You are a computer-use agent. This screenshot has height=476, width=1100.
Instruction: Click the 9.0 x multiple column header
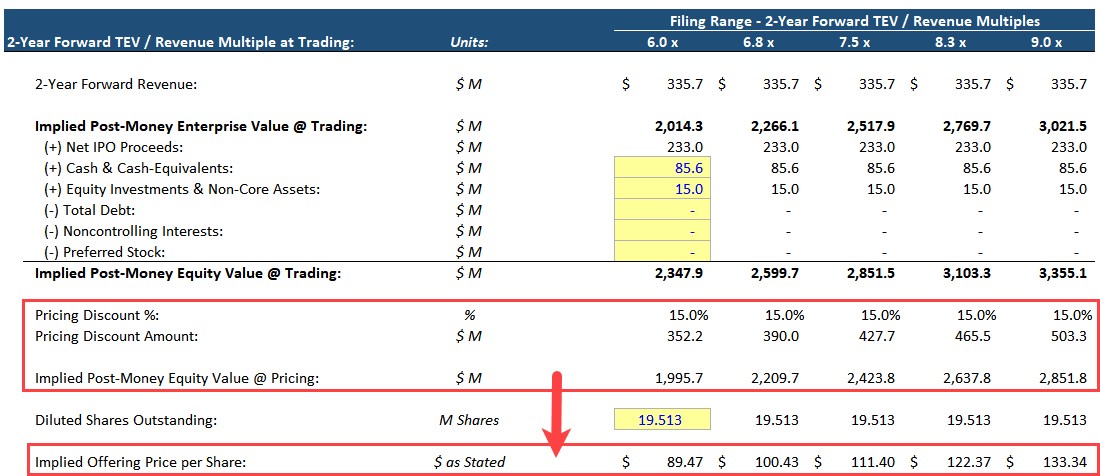(x=1046, y=42)
